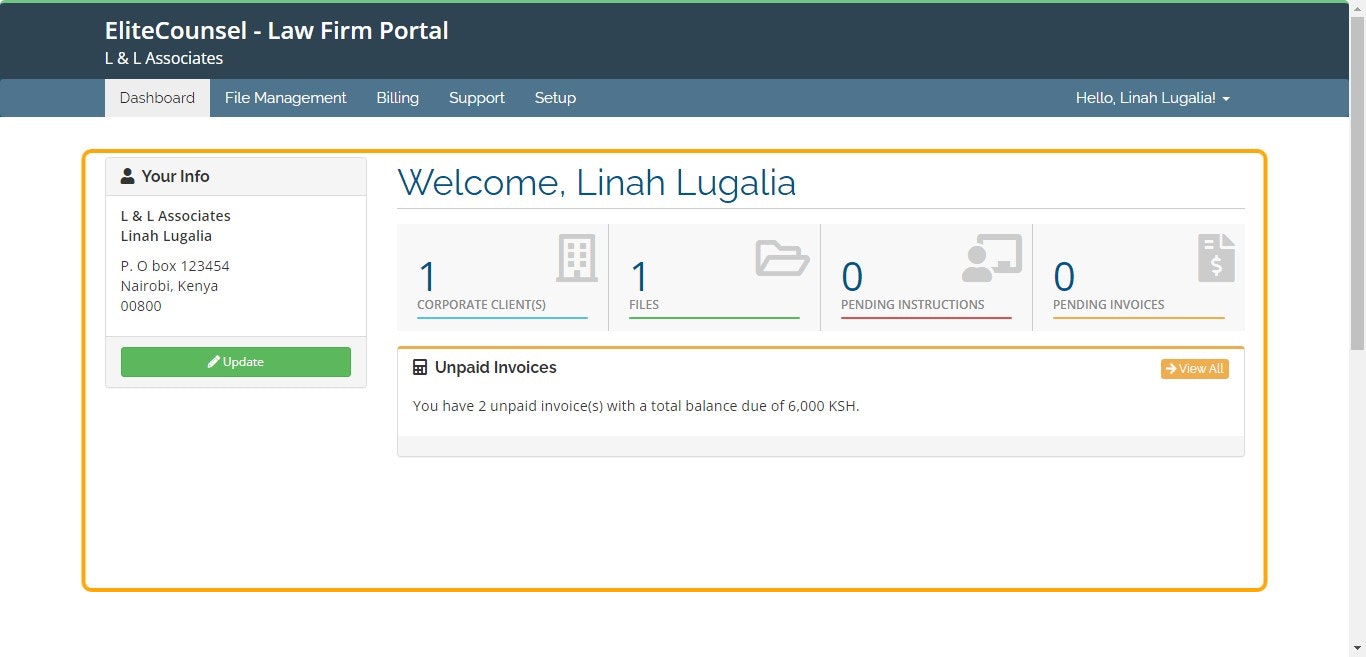Open the File Management menu
This screenshot has width=1366, height=657.
pyautogui.click(x=286, y=98)
